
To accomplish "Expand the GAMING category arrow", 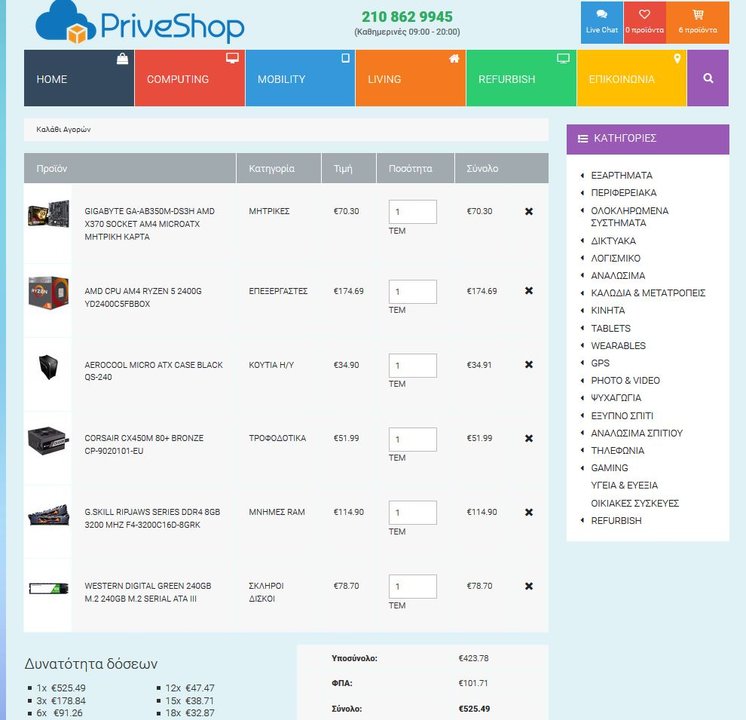I will 582,468.
